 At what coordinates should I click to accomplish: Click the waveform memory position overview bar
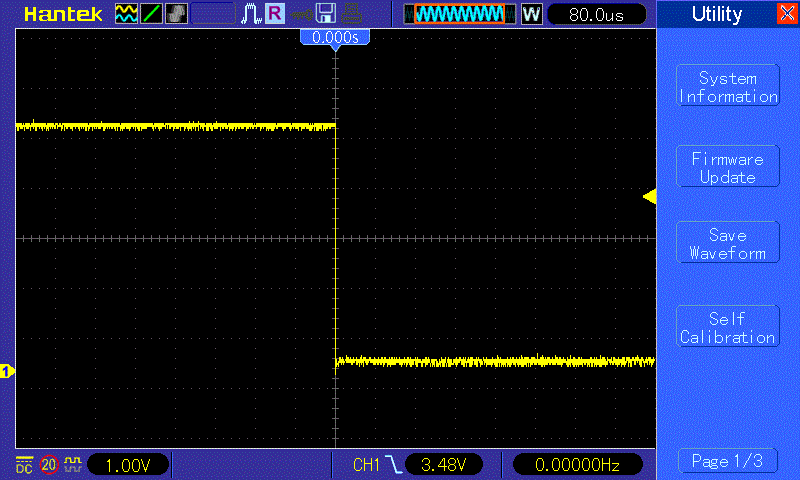point(460,14)
